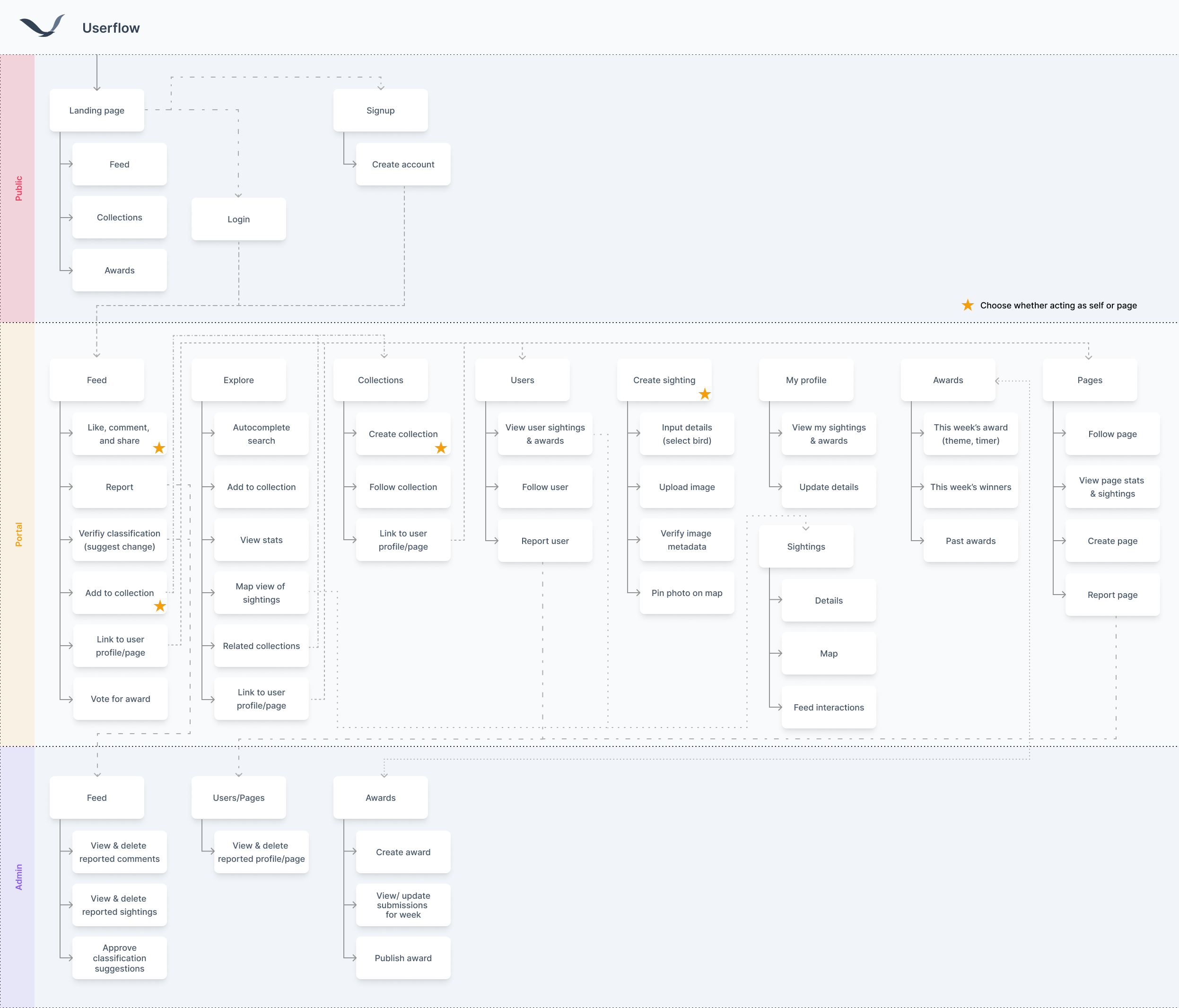Click the Pin photo on map node
Image resolution: width=1179 pixels, height=1008 pixels.
(x=687, y=593)
